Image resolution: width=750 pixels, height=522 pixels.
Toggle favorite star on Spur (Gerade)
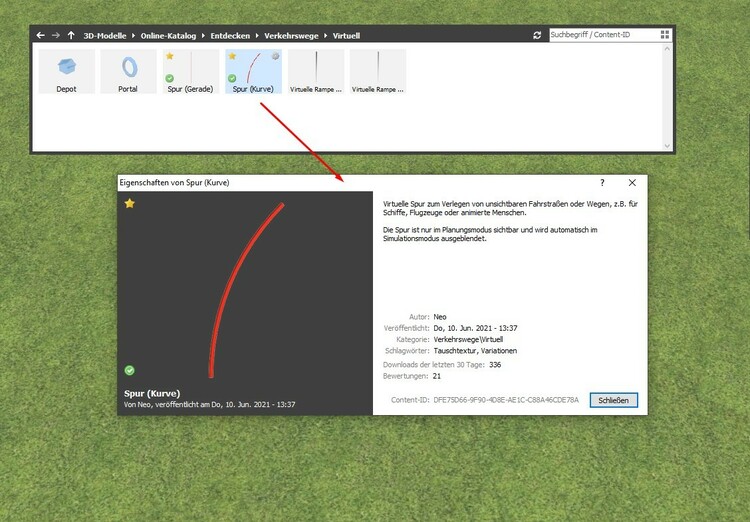click(x=170, y=56)
